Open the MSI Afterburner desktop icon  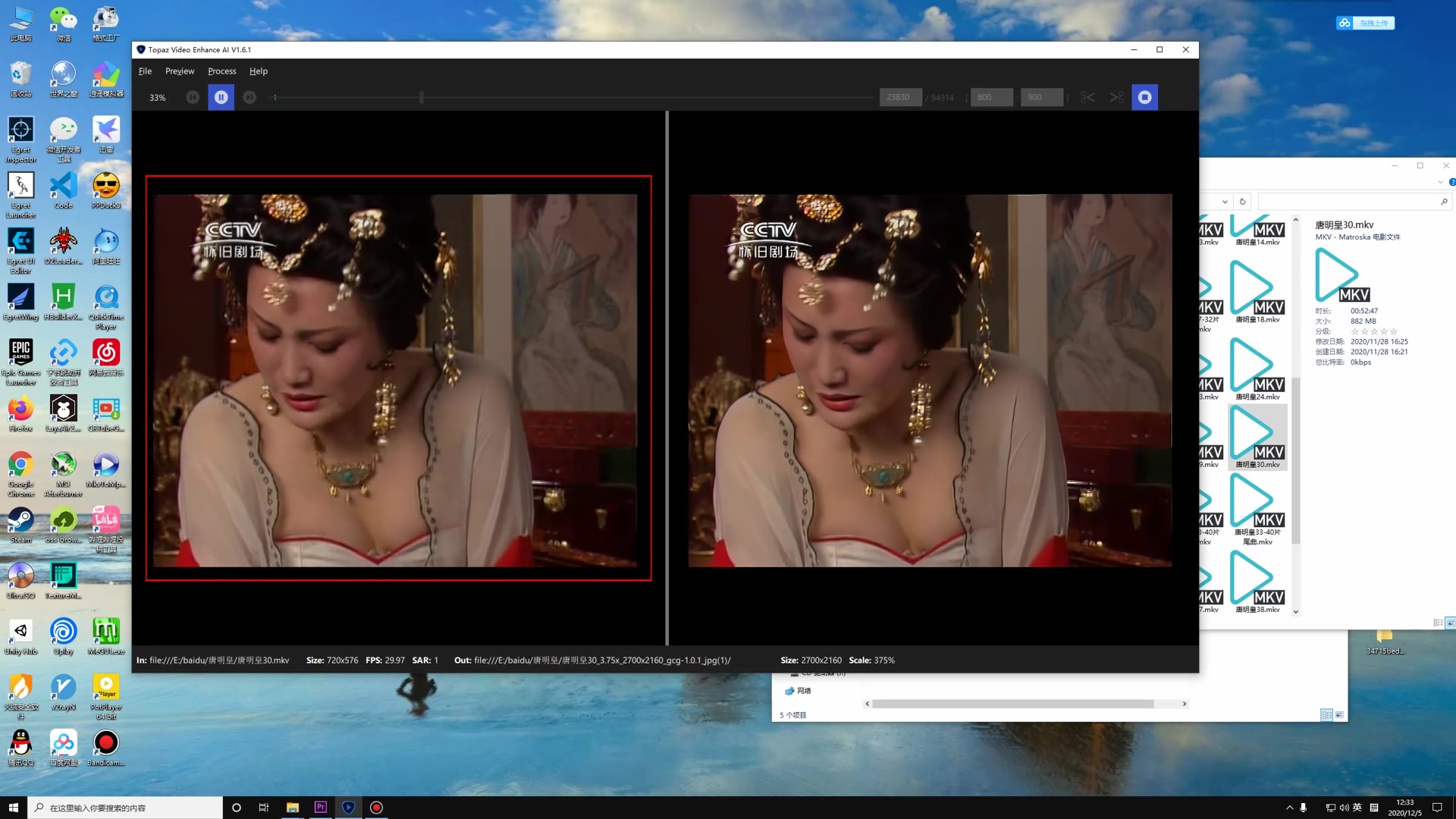(64, 475)
